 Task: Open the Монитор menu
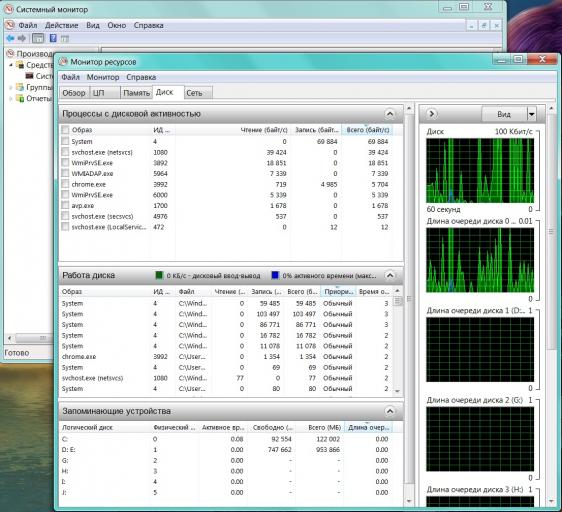[x=103, y=77]
